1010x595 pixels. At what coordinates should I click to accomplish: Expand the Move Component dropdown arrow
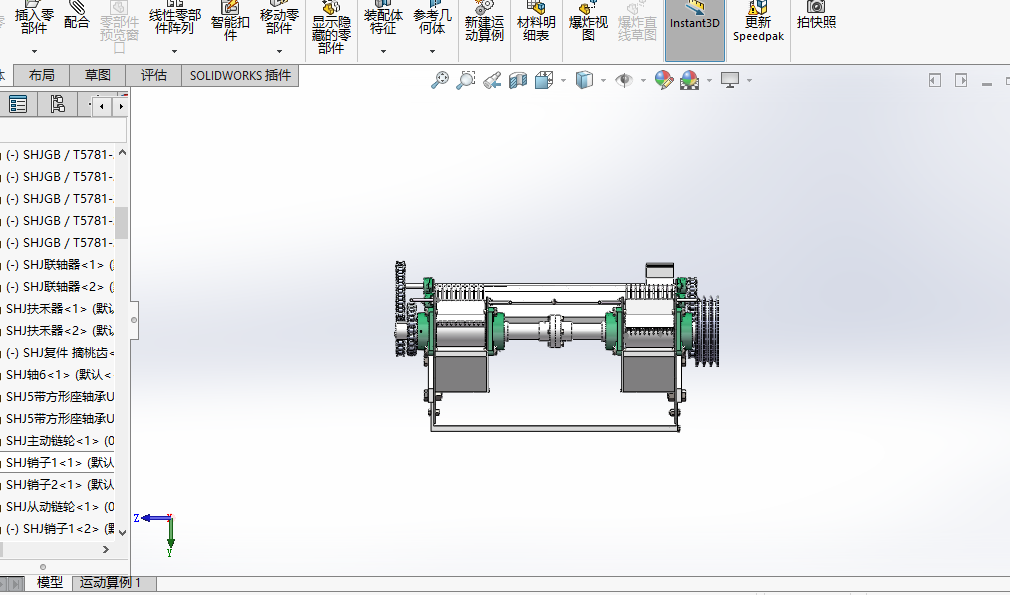coord(279,51)
